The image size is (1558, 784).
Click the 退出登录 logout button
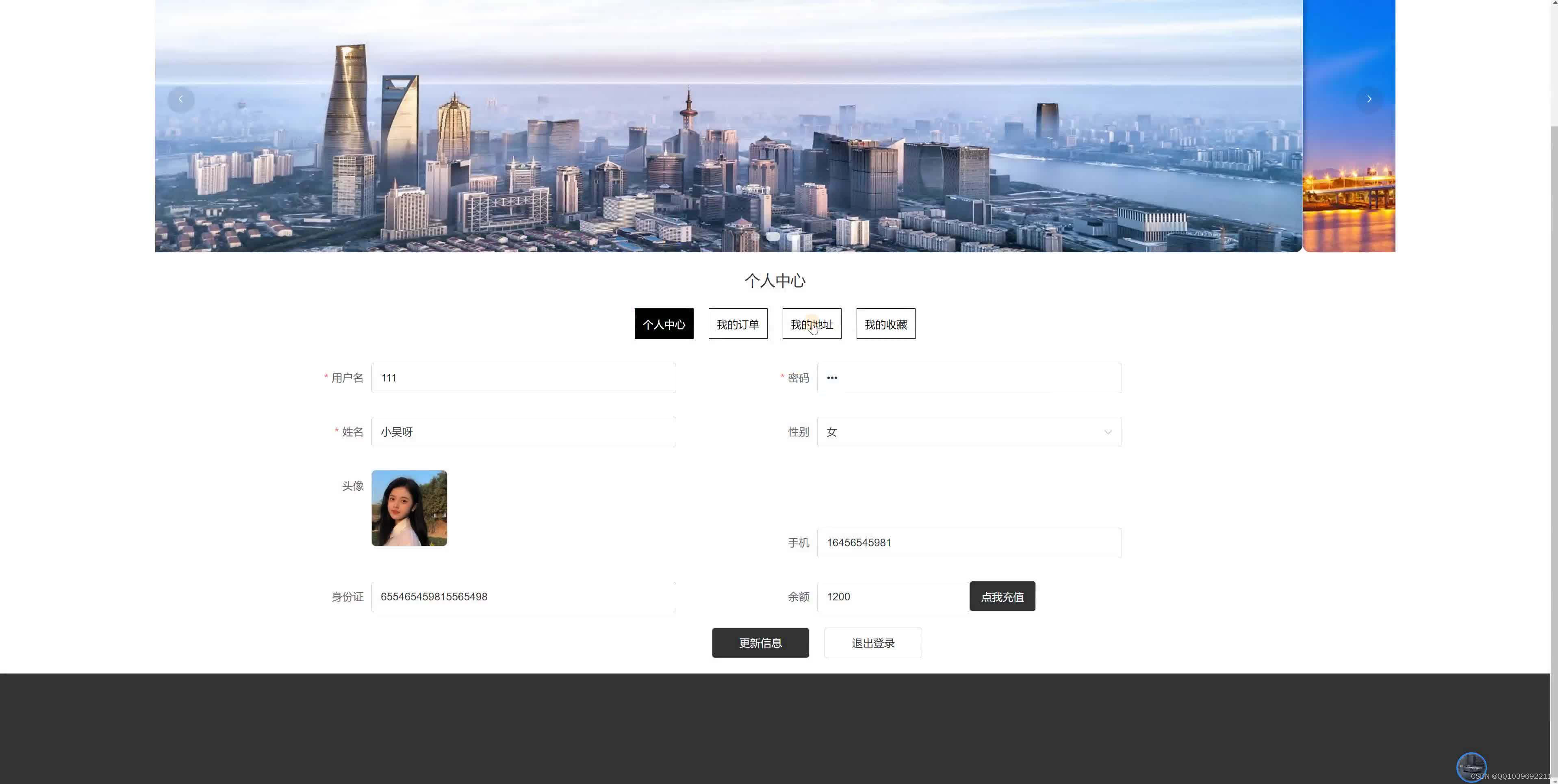pyautogui.click(x=872, y=643)
